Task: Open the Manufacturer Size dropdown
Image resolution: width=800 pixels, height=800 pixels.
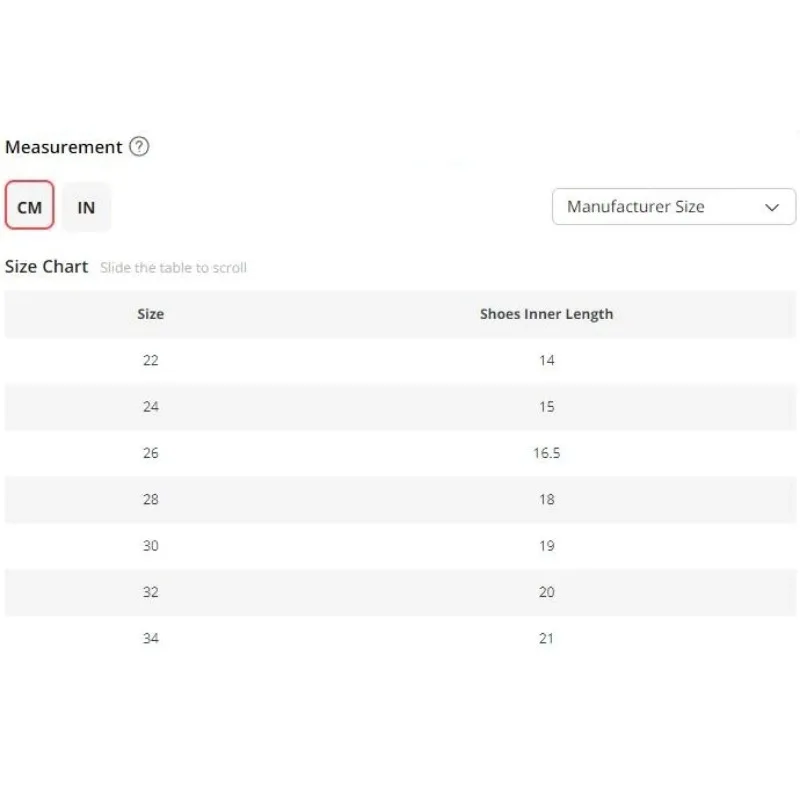Action: [x=673, y=207]
